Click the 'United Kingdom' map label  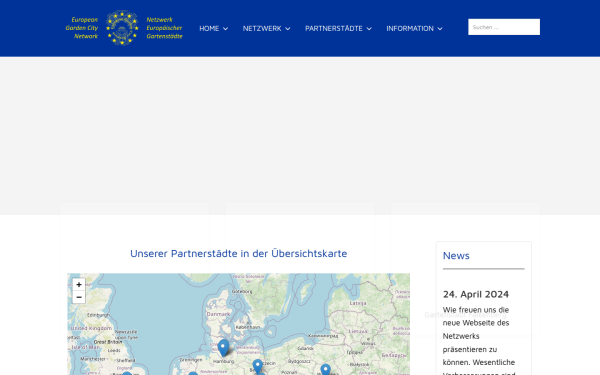[91, 328]
